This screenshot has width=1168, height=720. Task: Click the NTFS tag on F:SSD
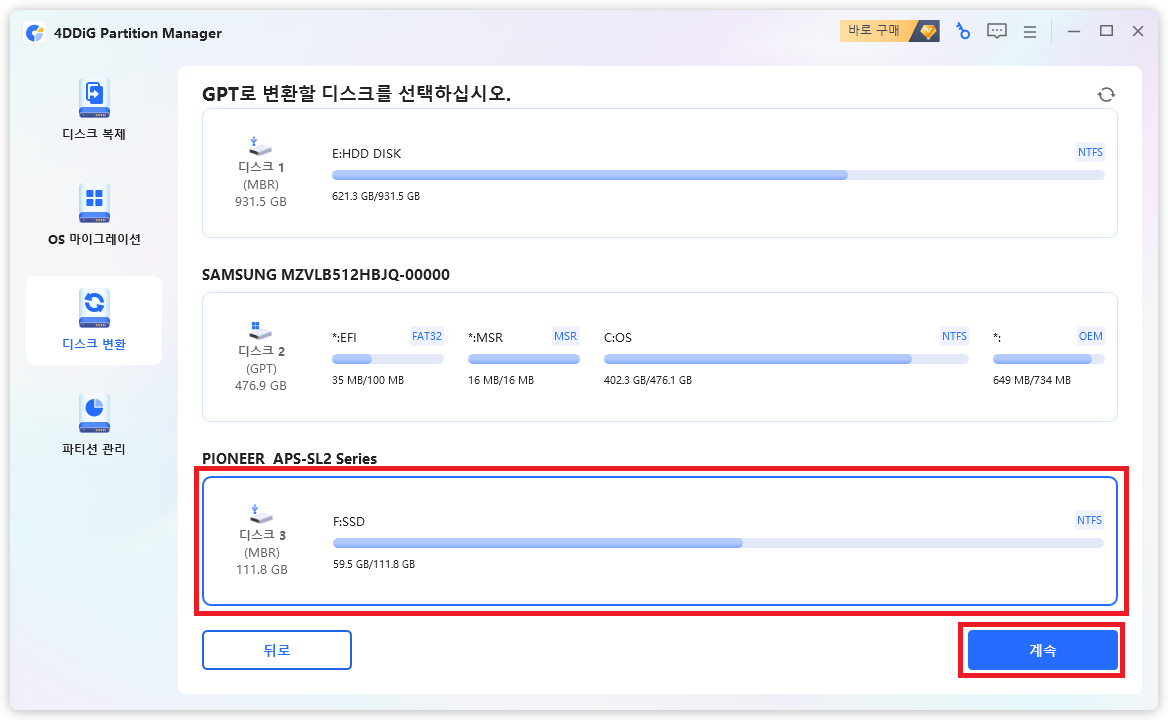click(1089, 520)
